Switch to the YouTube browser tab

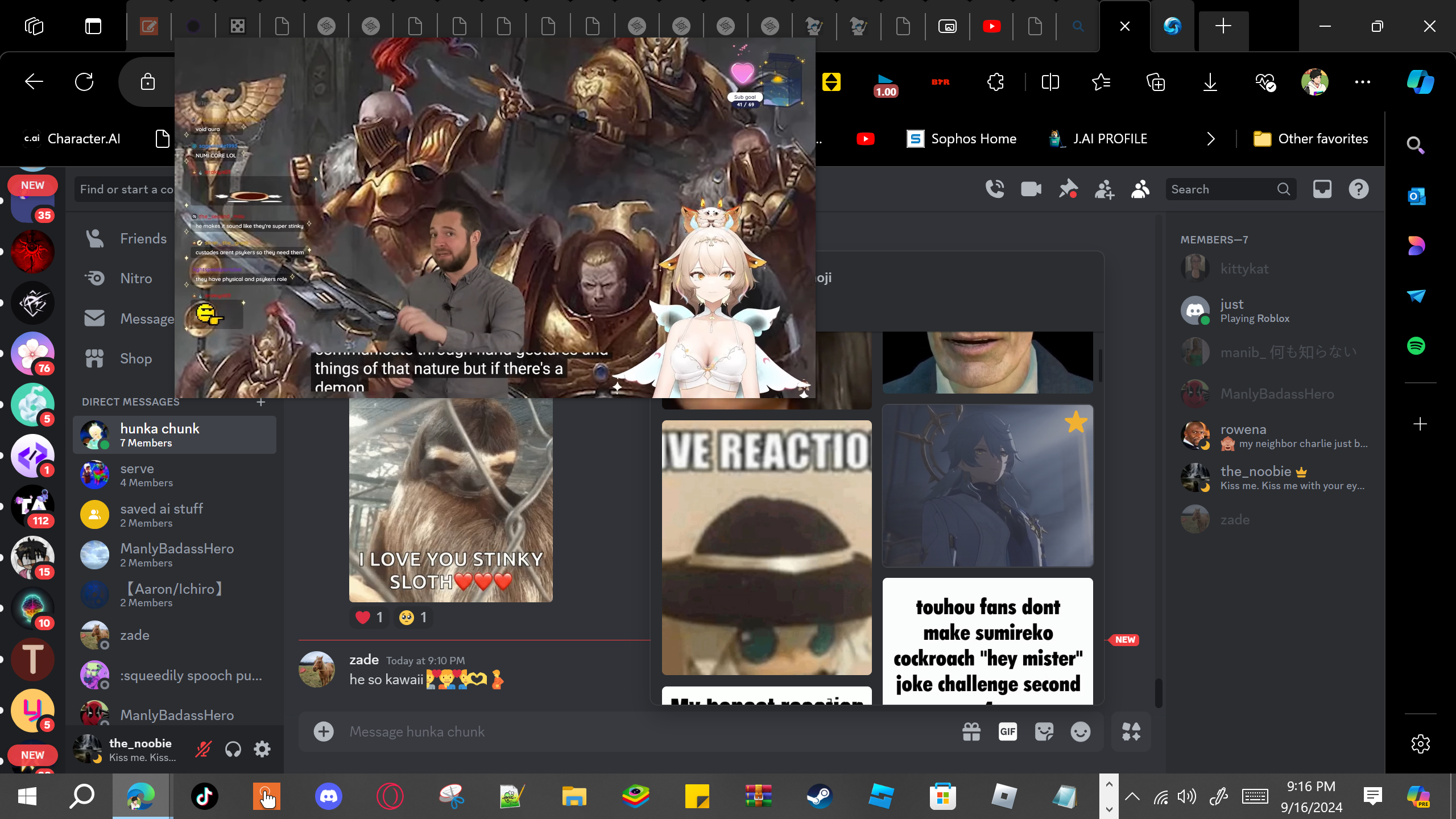(991, 26)
